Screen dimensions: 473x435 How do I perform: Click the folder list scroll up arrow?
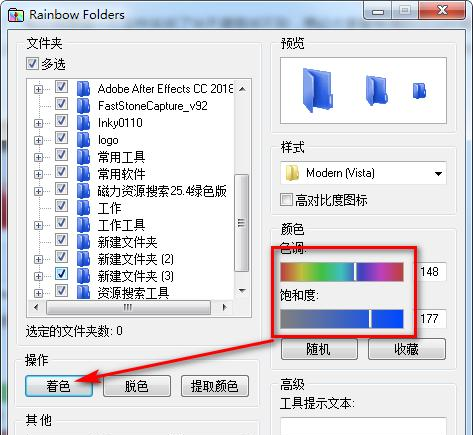[242, 89]
